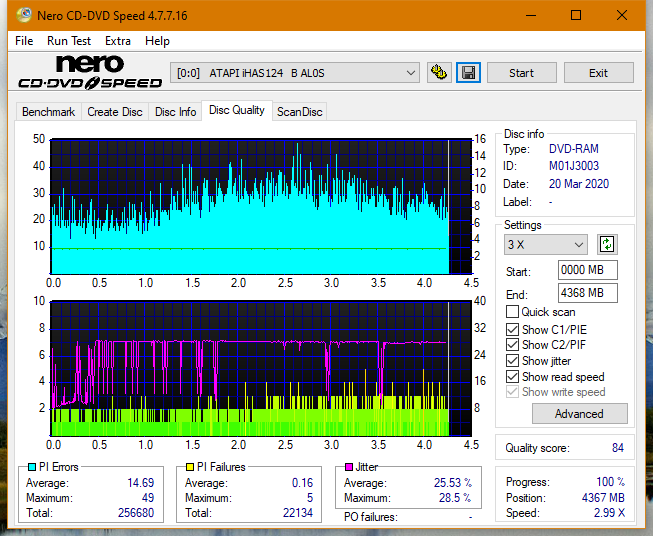This screenshot has height=536, width=653.
Task: Open the Run Test menu
Action: click(x=69, y=41)
